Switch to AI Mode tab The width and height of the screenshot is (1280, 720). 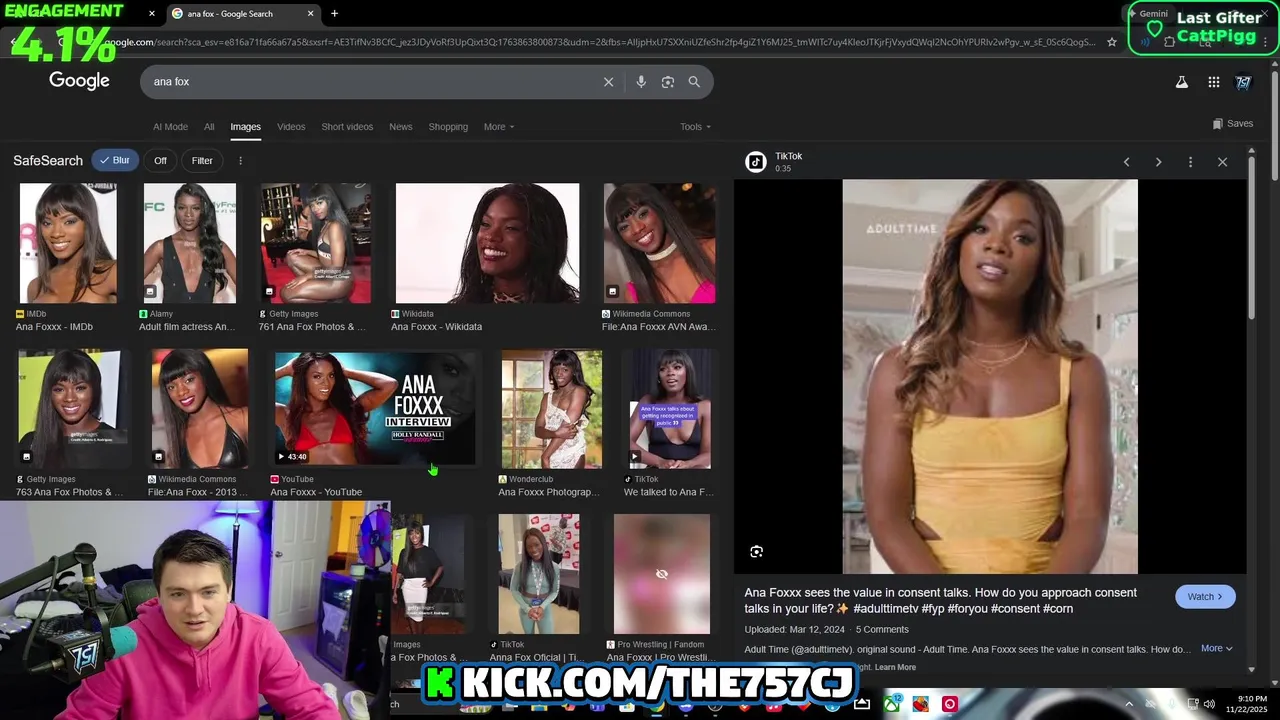click(170, 127)
